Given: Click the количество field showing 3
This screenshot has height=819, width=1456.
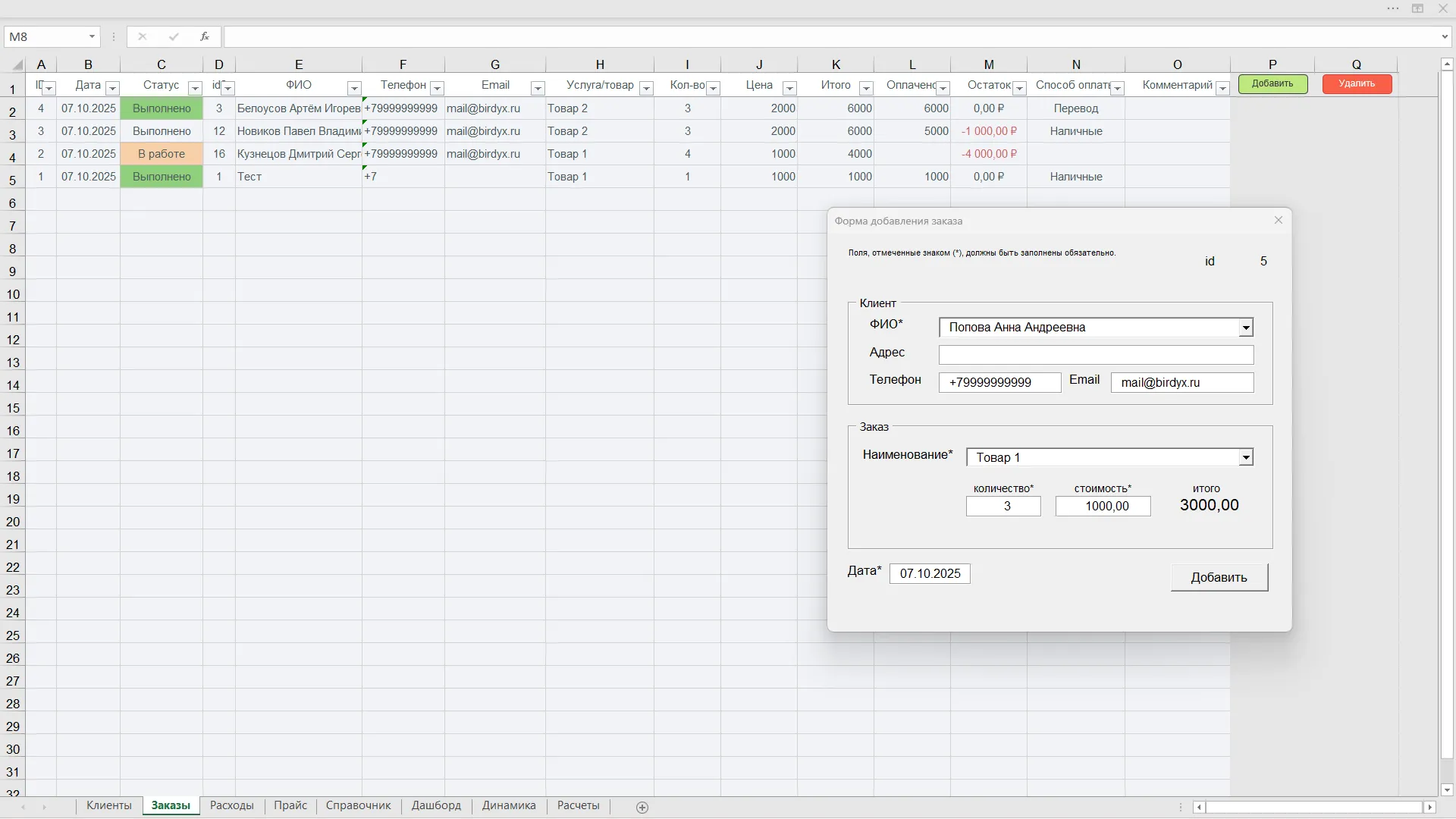Looking at the screenshot, I should (x=1003, y=506).
